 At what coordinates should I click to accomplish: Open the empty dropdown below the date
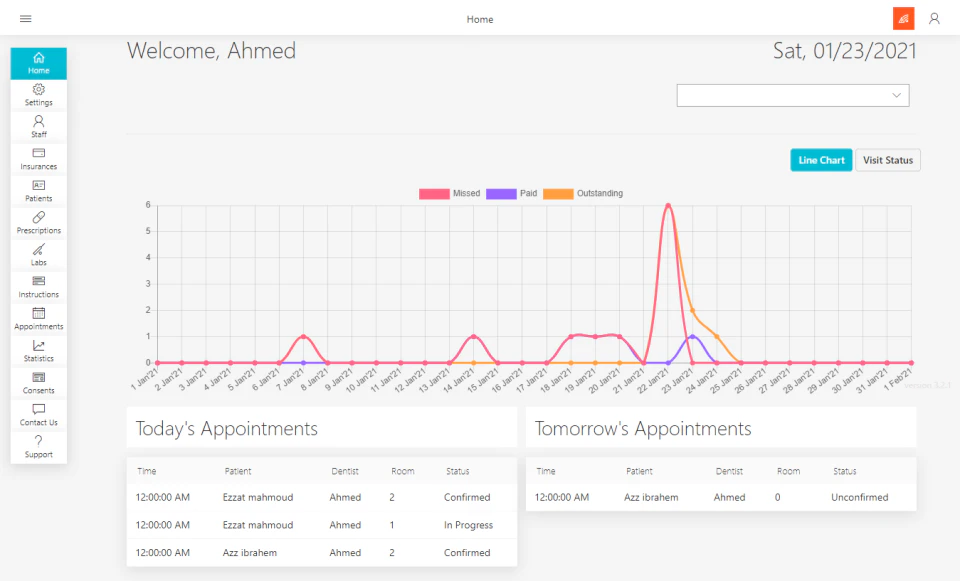click(792, 95)
